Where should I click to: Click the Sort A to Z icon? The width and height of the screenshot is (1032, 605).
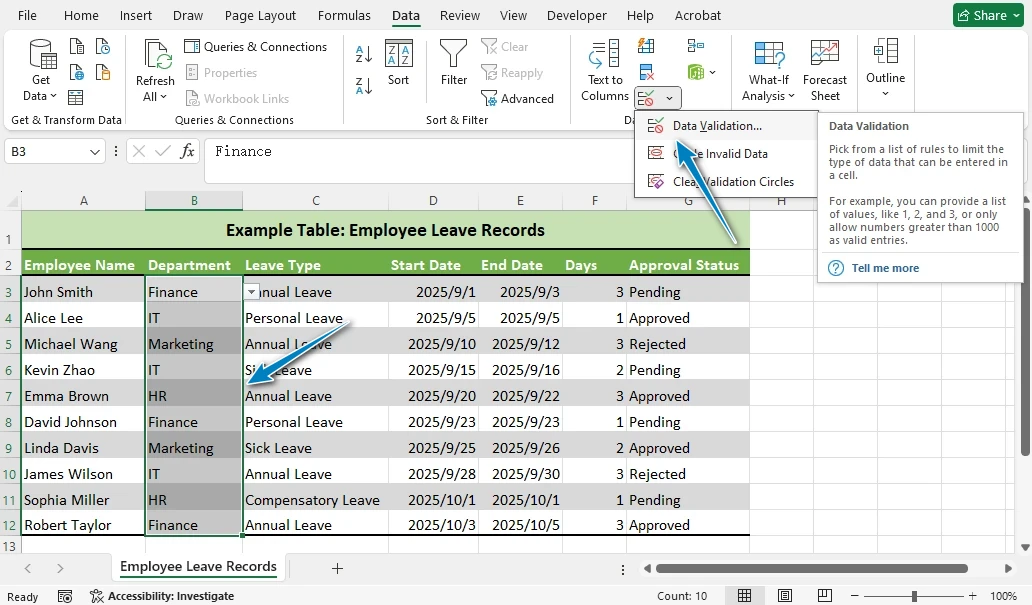coord(364,54)
